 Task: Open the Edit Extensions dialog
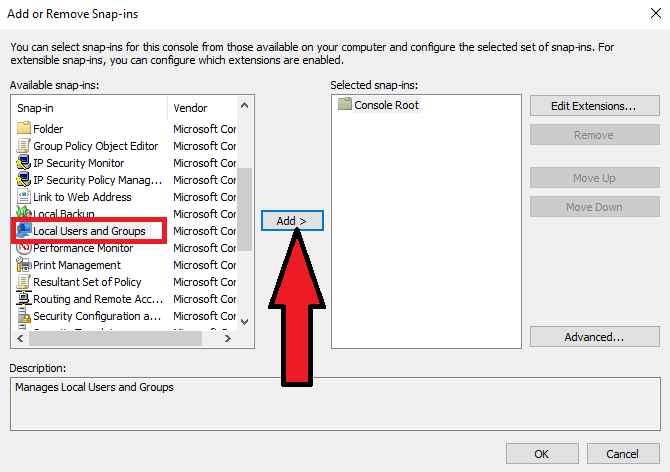594,105
